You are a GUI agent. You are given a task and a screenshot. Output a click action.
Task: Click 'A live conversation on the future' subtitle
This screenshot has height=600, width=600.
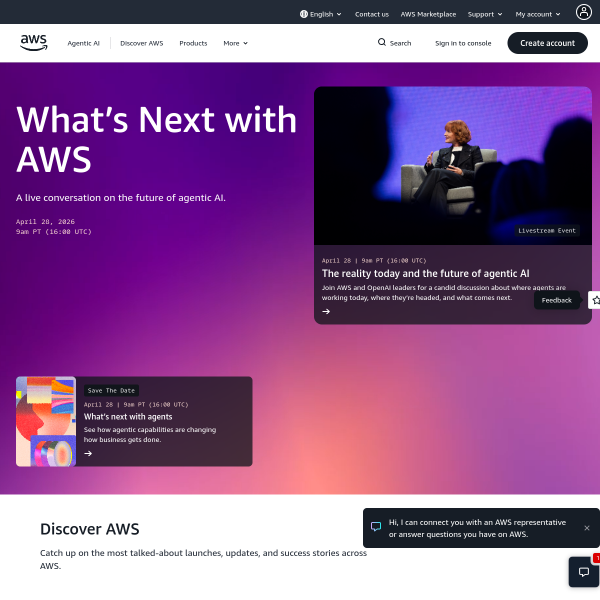[121, 197]
